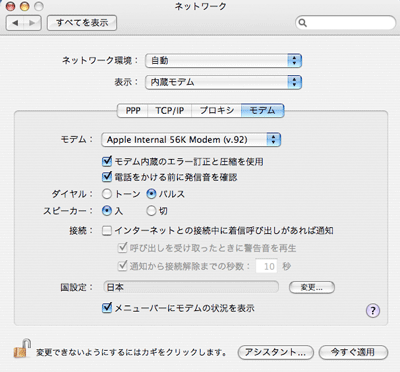Switch to the TCP/IP tab
400x372 pixels.
pyautogui.click(x=170, y=110)
